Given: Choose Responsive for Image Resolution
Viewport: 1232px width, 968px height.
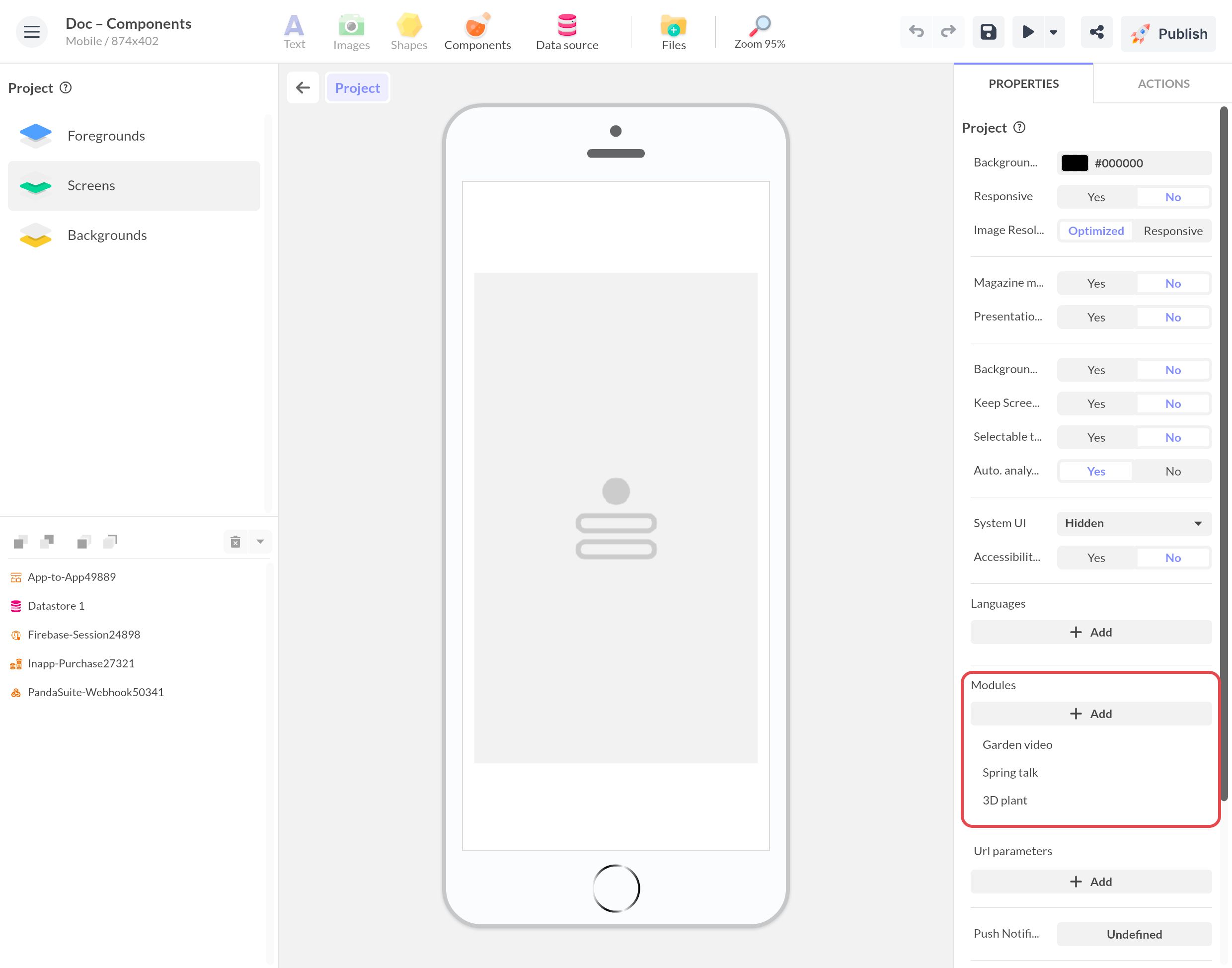Looking at the screenshot, I should click(x=1172, y=231).
